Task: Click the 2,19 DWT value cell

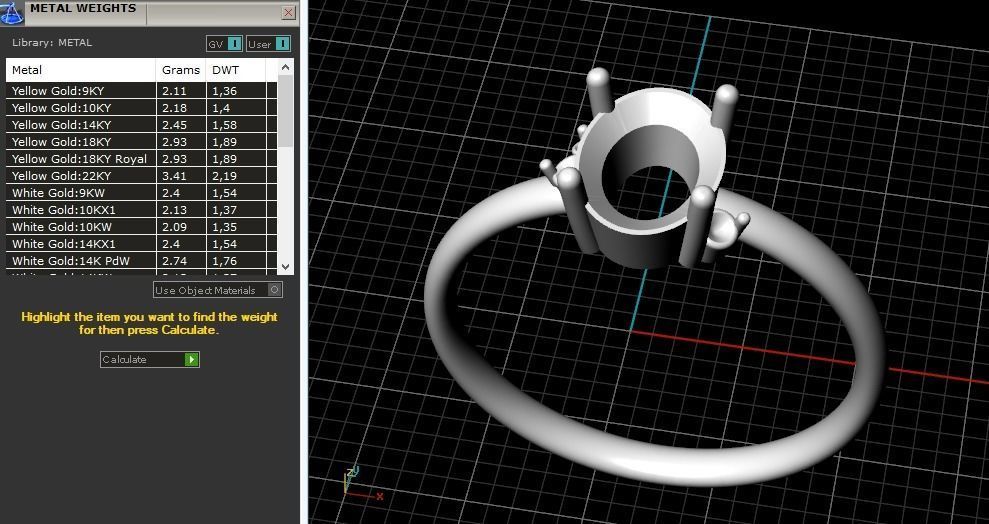Action: (x=236, y=176)
